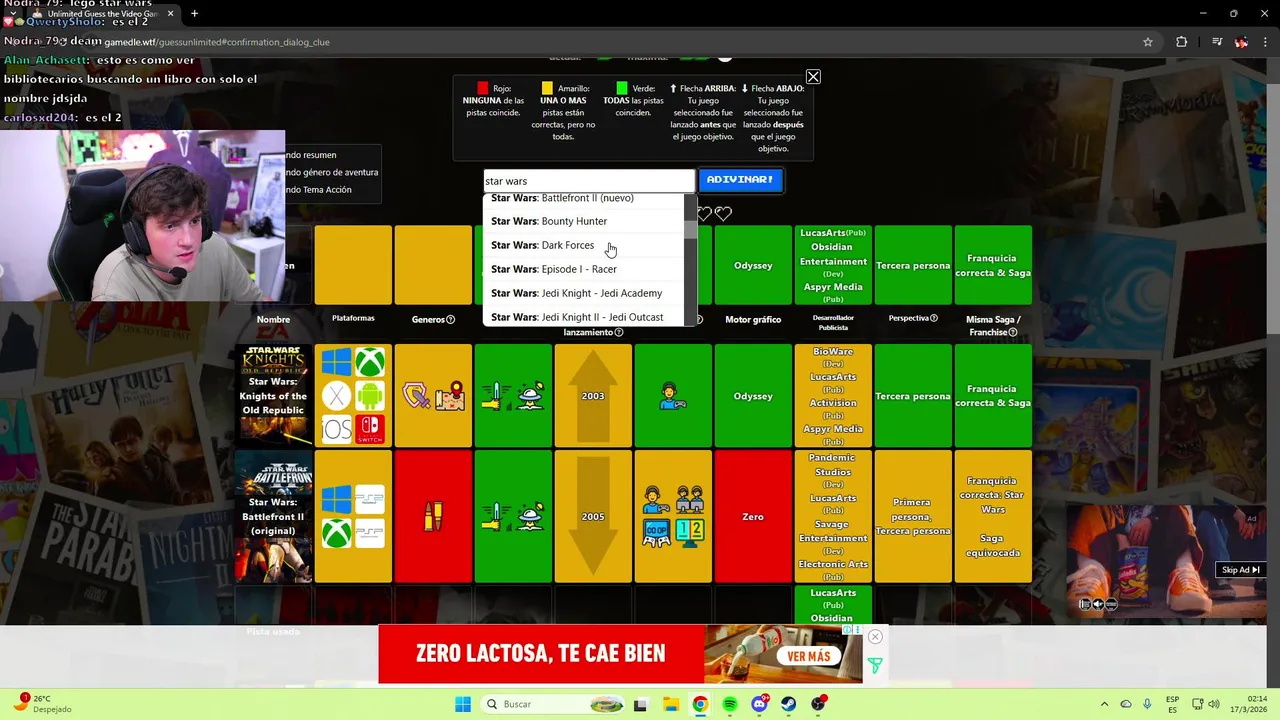Open Discord from the taskbar
The image size is (1280, 720).
[x=759, y=704]
